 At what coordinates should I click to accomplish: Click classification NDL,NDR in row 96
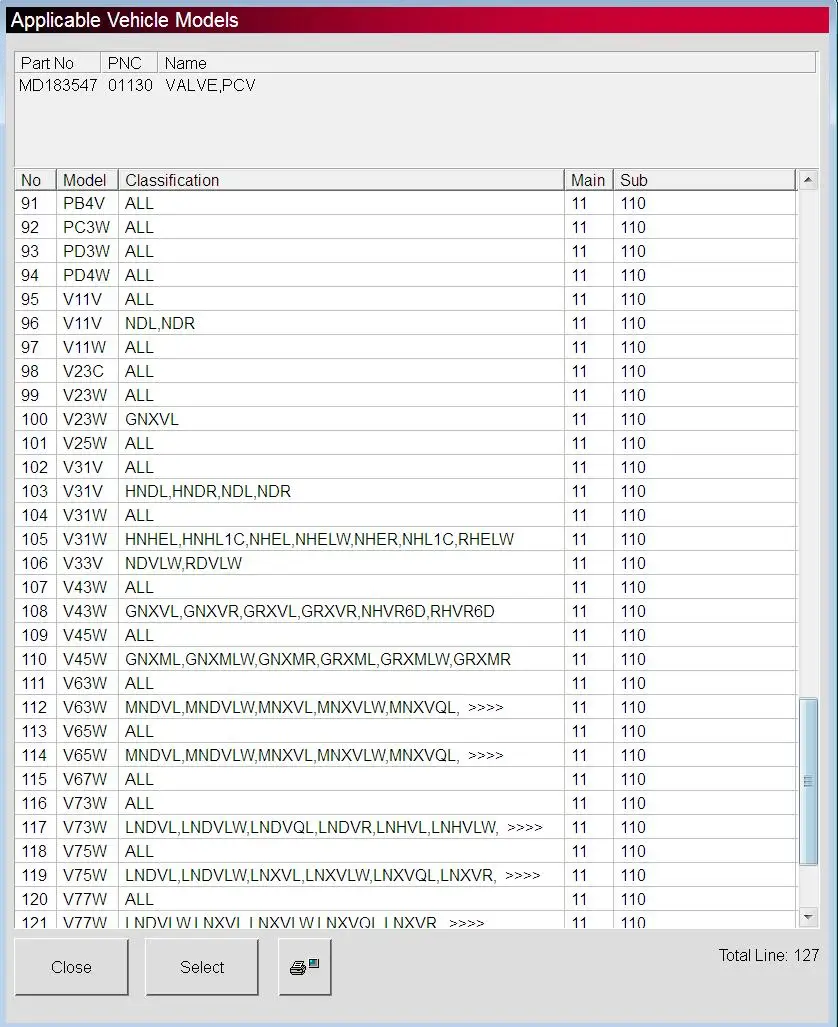pos(160,324)
